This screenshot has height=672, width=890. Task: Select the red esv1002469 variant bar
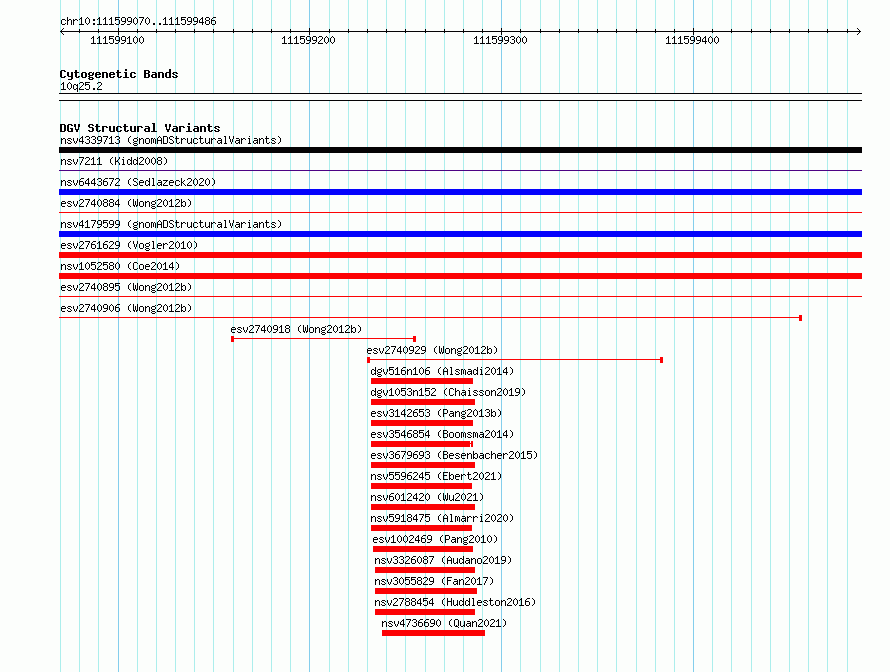[x=423, y=549]
